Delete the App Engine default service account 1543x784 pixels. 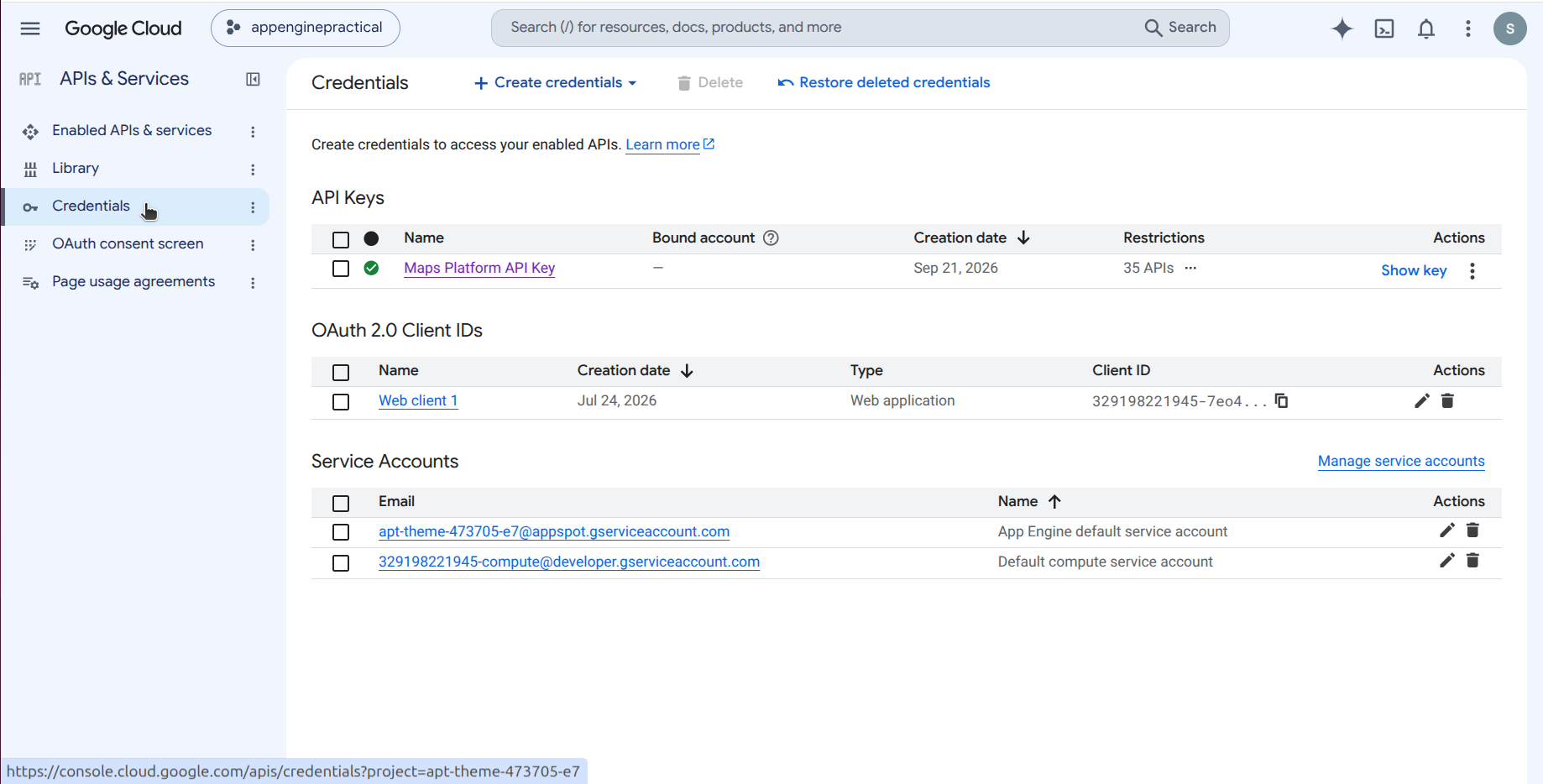pos(1472,530)
